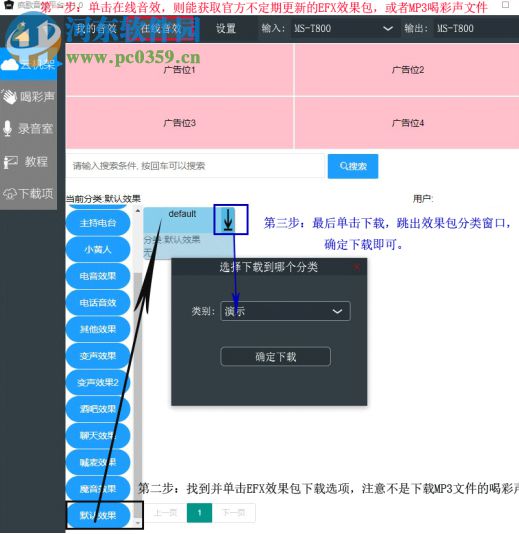This screenshot has height=534, width=519.
Task: Open the 下载项 downloads section
Action: (x=28, y=194)
